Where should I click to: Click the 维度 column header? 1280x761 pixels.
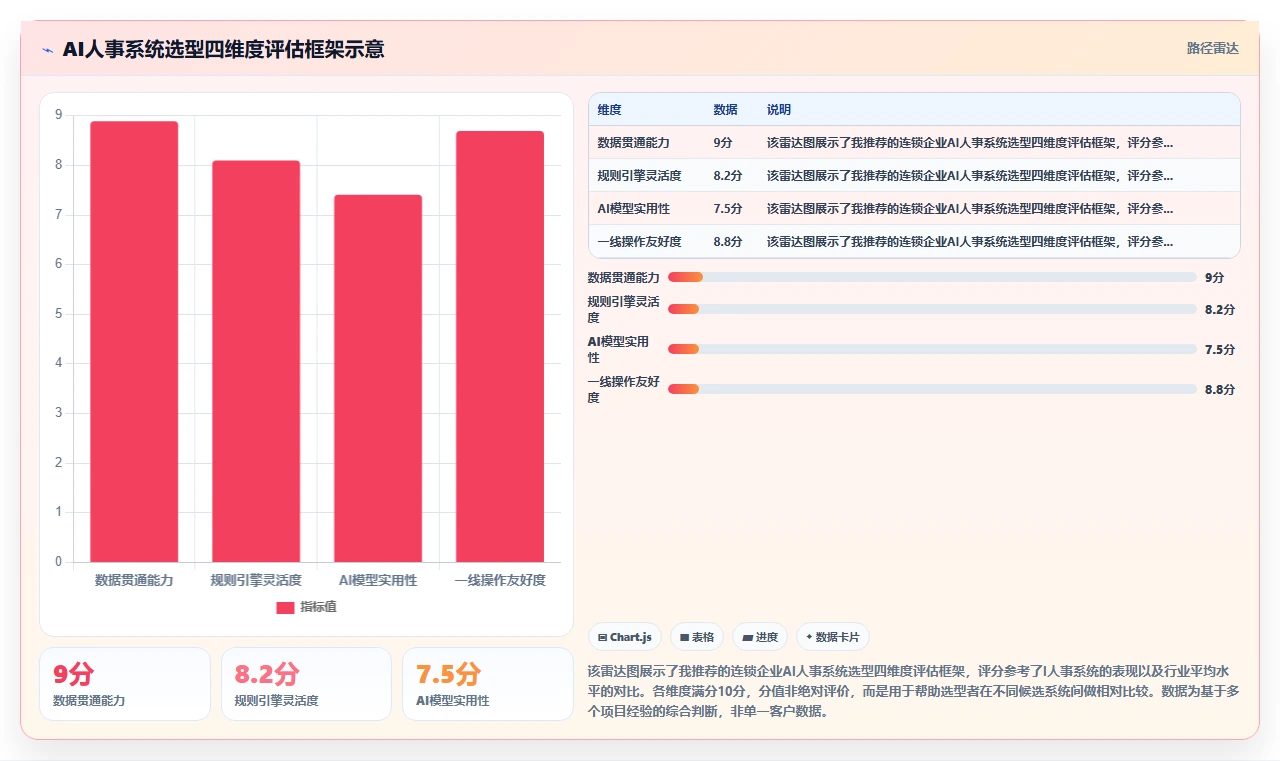tap(609, 109)
